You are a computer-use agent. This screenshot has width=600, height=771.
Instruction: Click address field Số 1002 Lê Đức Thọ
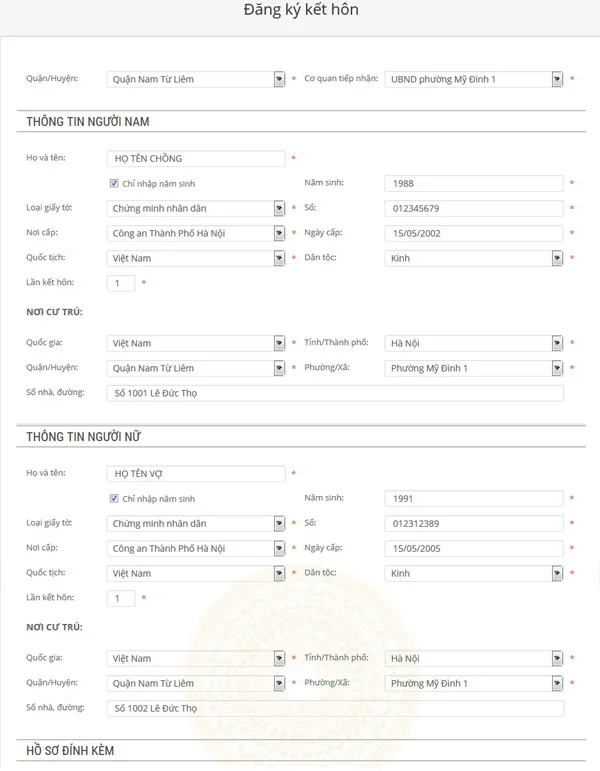[x=335, y=709]
